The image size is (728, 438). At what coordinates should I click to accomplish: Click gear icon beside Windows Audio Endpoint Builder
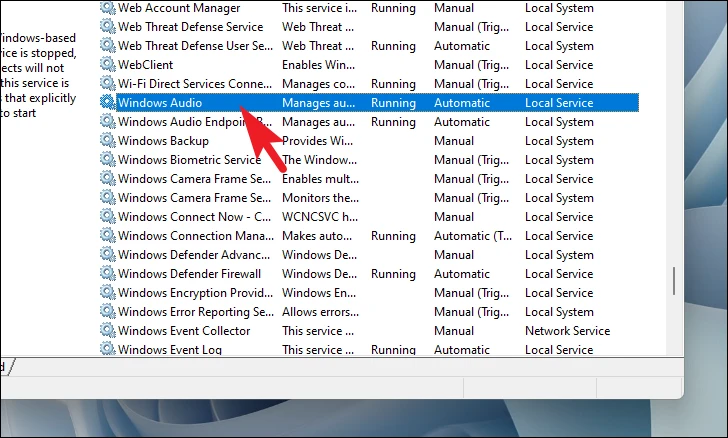click(x=108, y=122)
